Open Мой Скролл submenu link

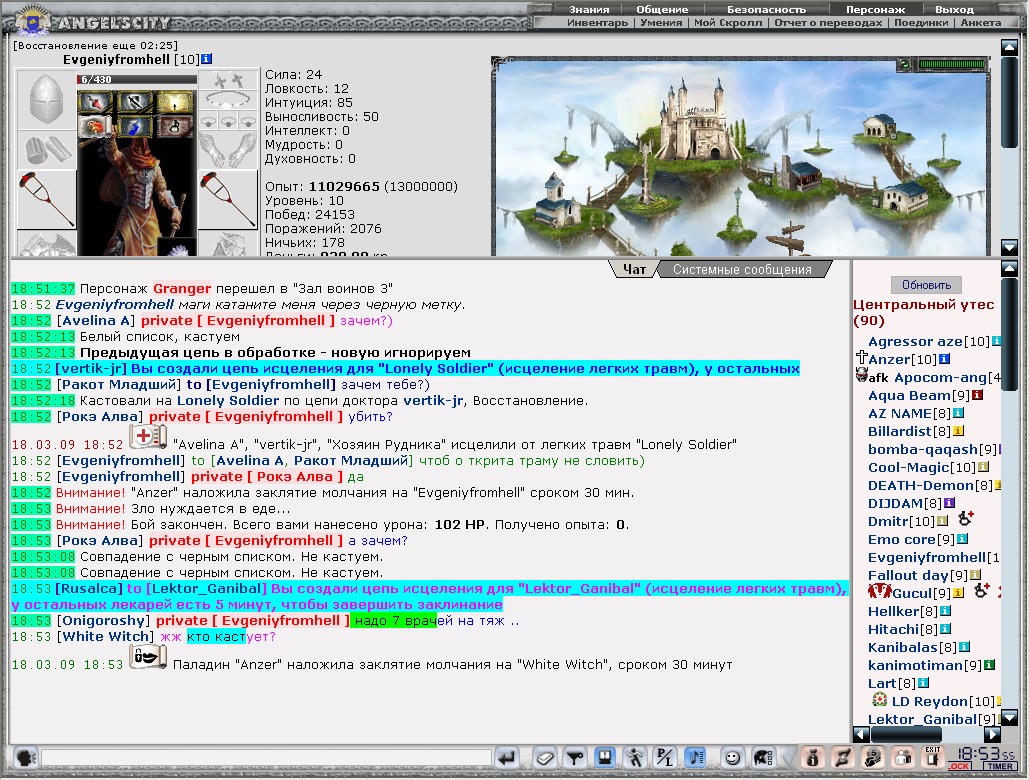pyautogui.click(x=728, y=22)
